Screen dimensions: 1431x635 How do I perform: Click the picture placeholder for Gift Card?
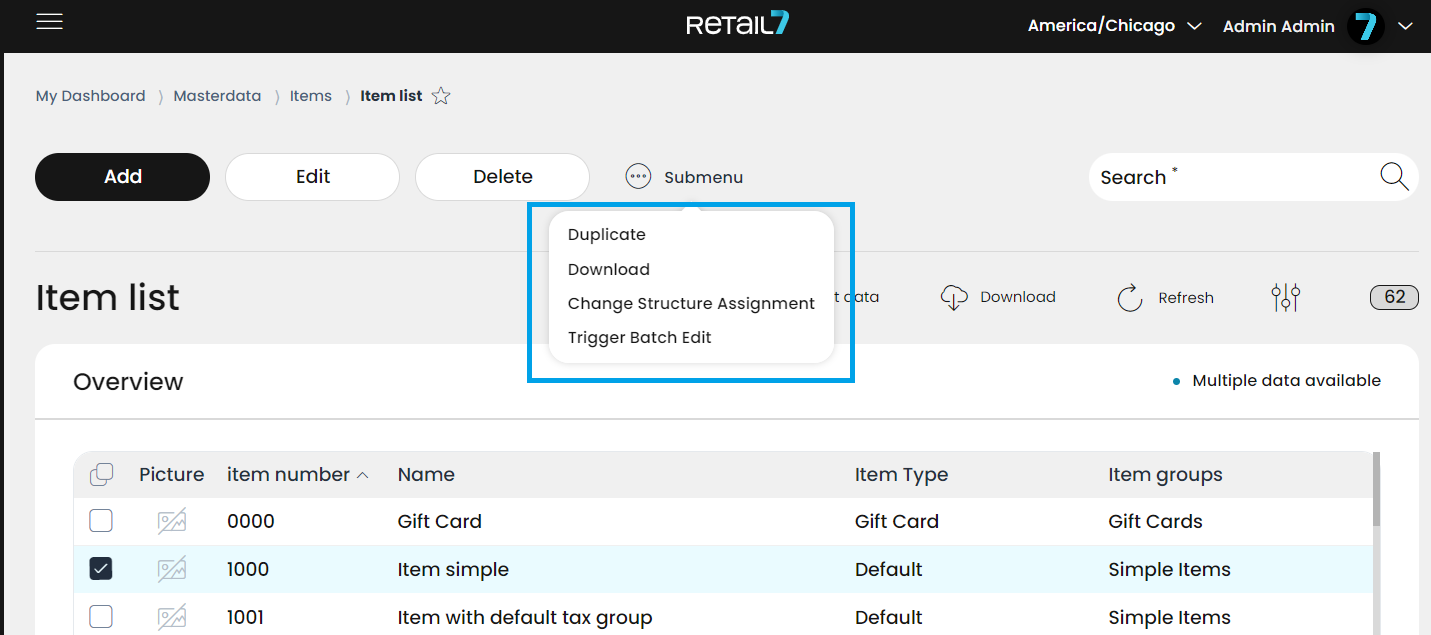(x=172, y=521)
